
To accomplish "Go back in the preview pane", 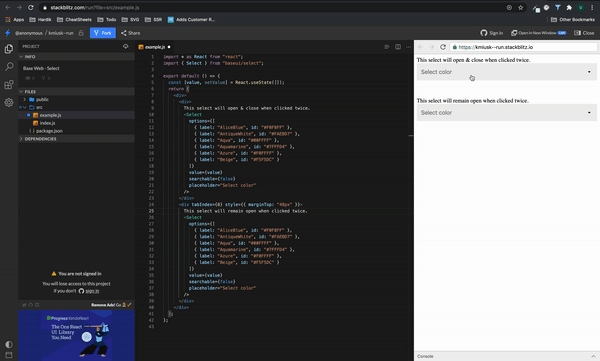I will [x=421, y=47].
